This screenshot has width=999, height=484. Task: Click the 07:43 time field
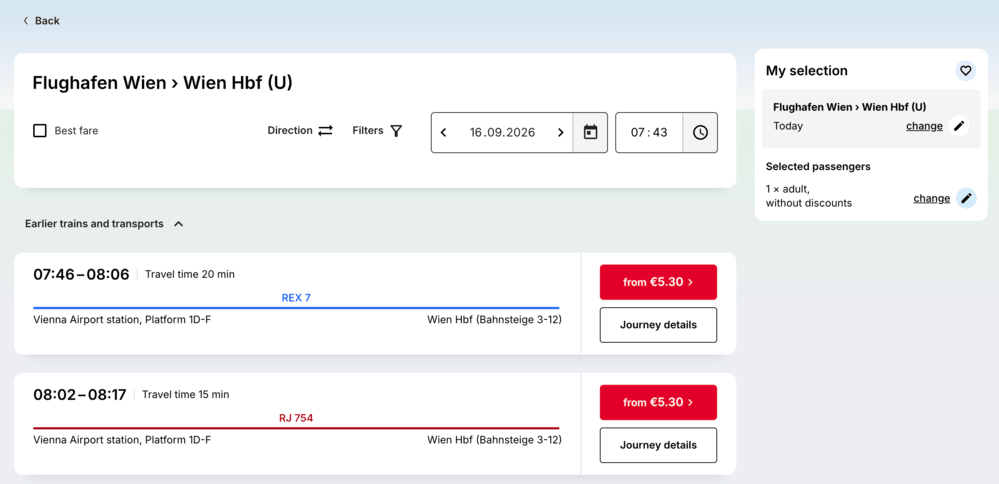click(x=649, y=132)
